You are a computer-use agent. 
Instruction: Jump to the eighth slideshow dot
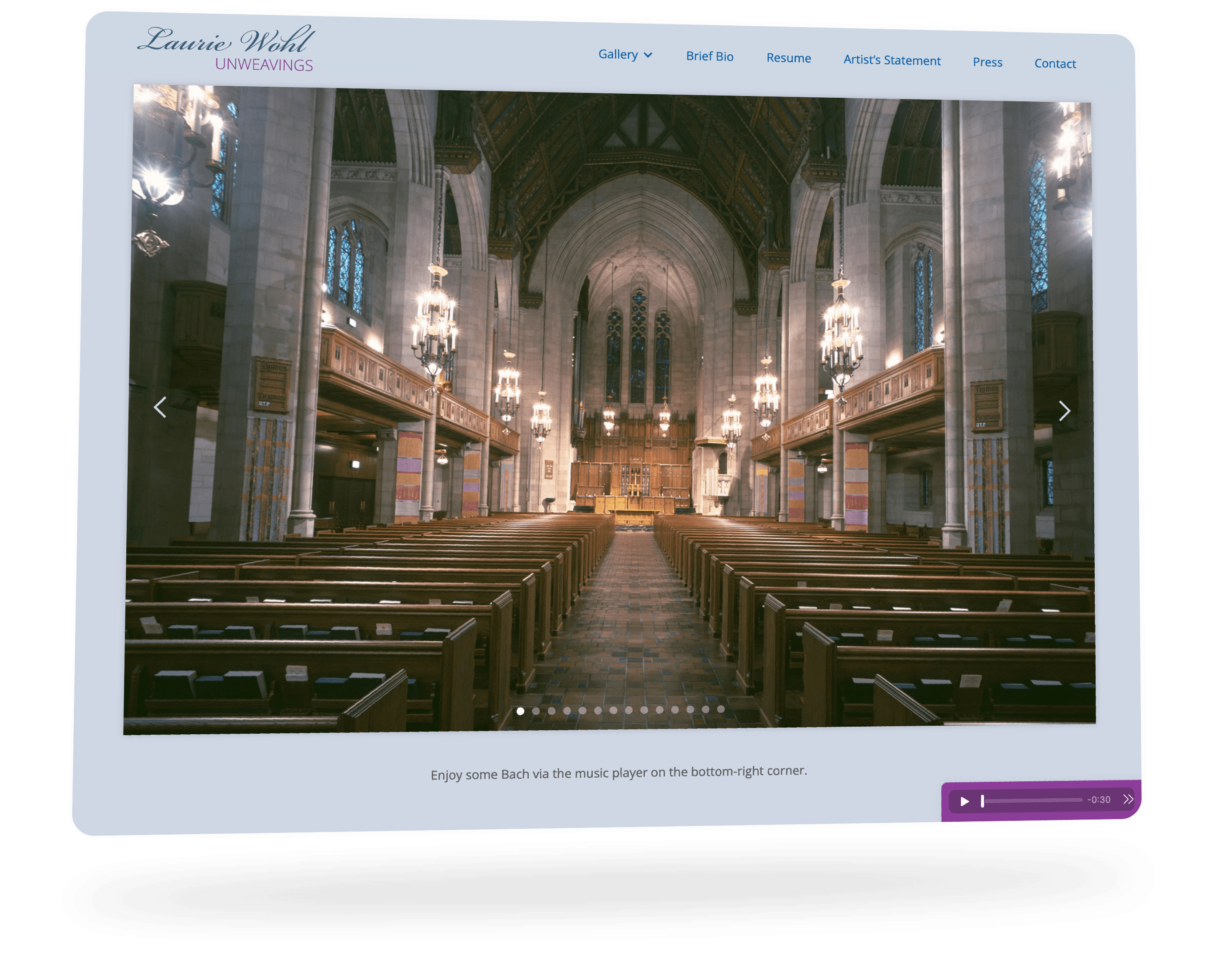point(628,710)
